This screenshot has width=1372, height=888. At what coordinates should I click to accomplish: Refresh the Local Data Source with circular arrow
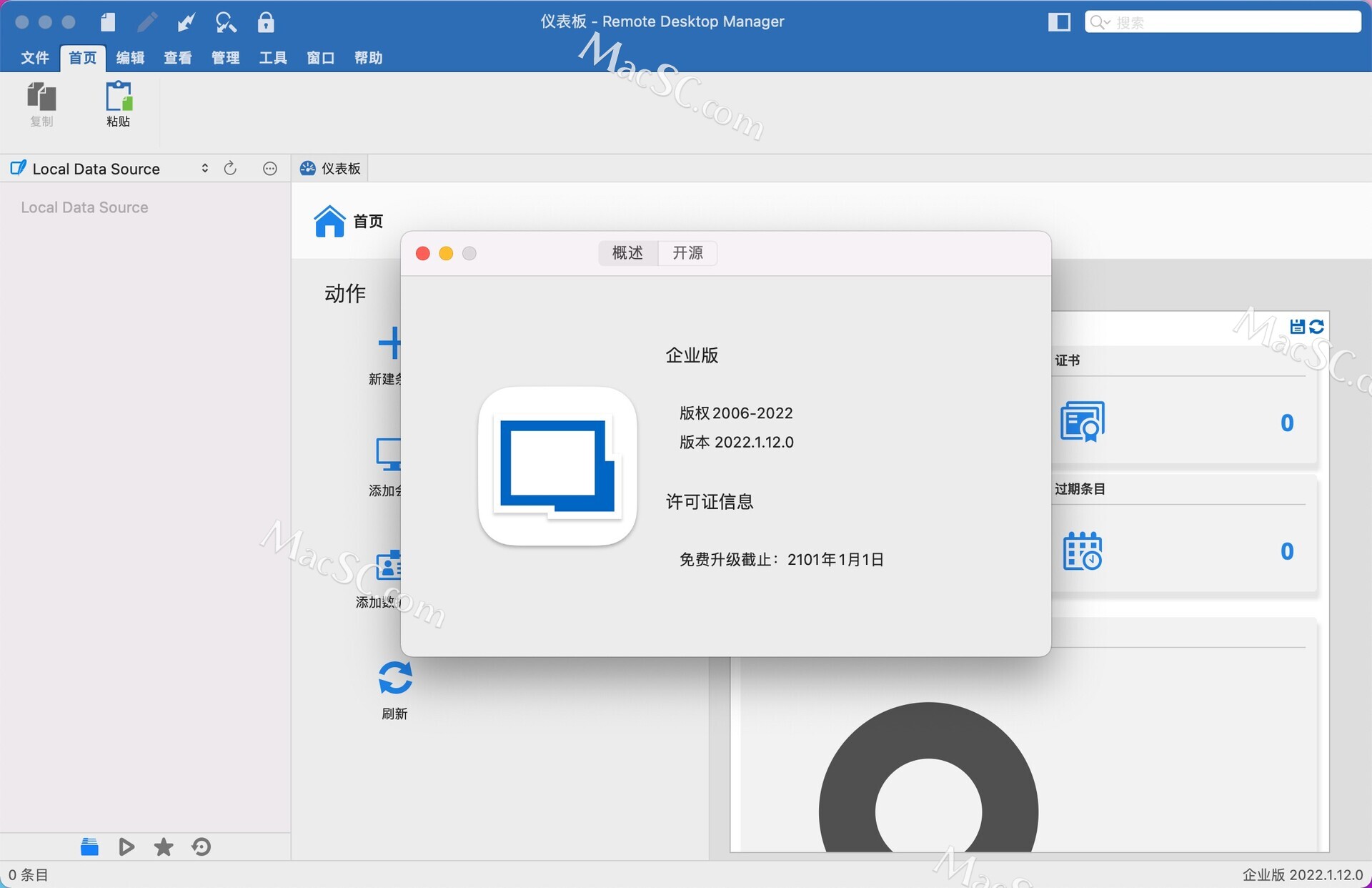[230, 168]
